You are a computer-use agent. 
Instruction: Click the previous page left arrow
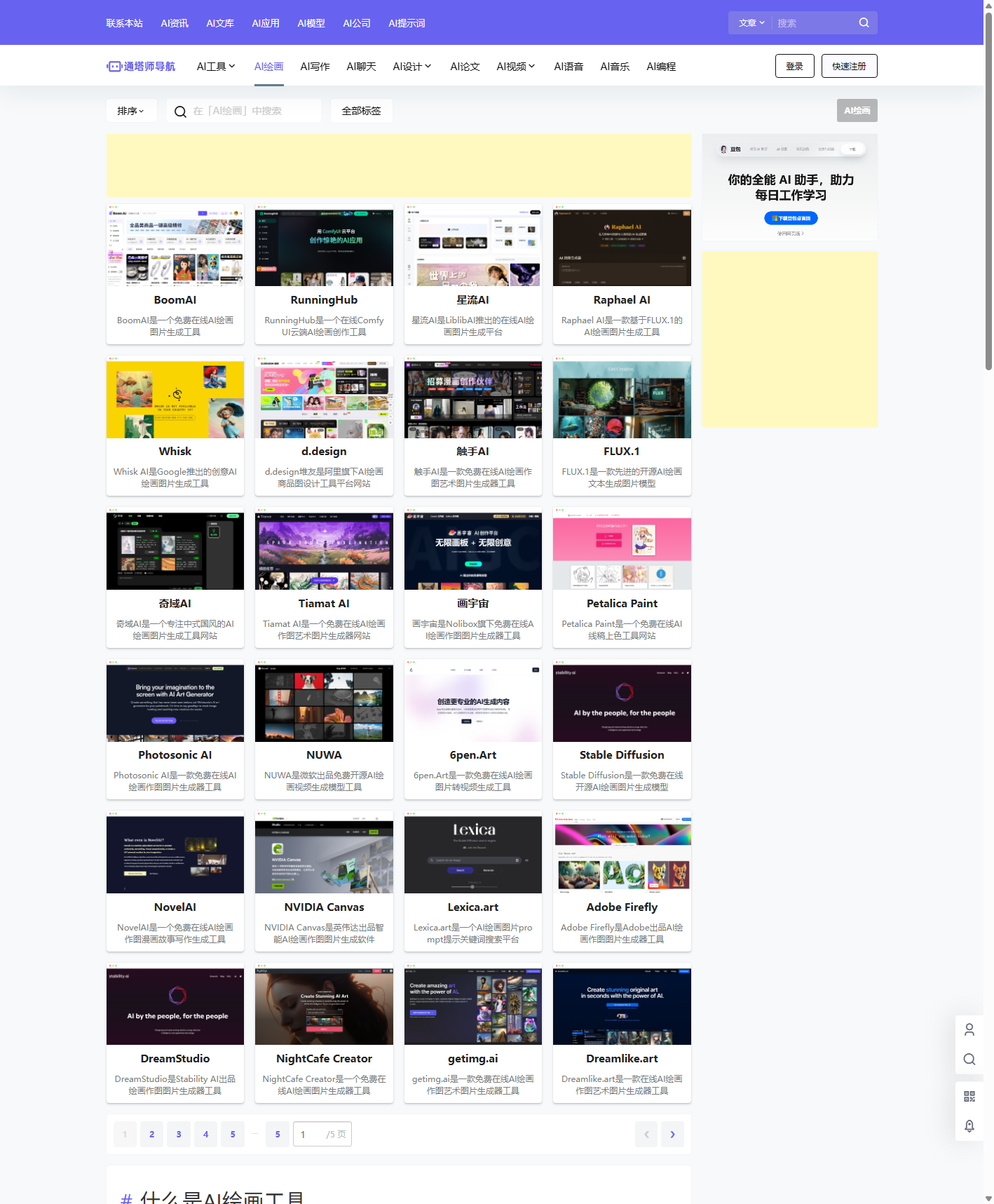click(646, 1134)
